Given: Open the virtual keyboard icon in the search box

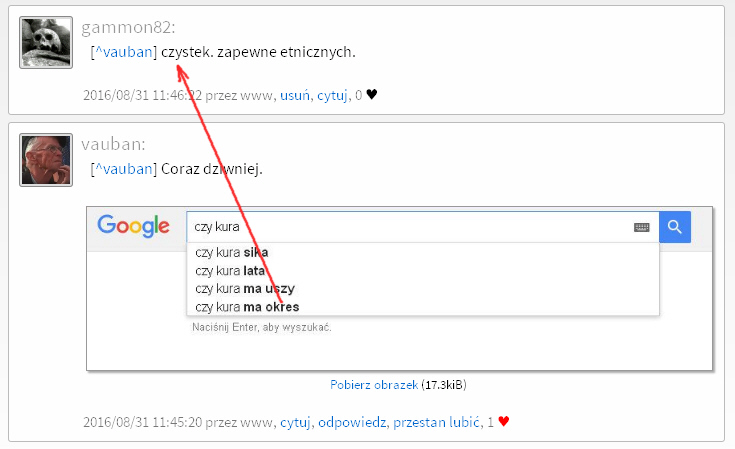Looking at the screenshot, I should 642,227.
